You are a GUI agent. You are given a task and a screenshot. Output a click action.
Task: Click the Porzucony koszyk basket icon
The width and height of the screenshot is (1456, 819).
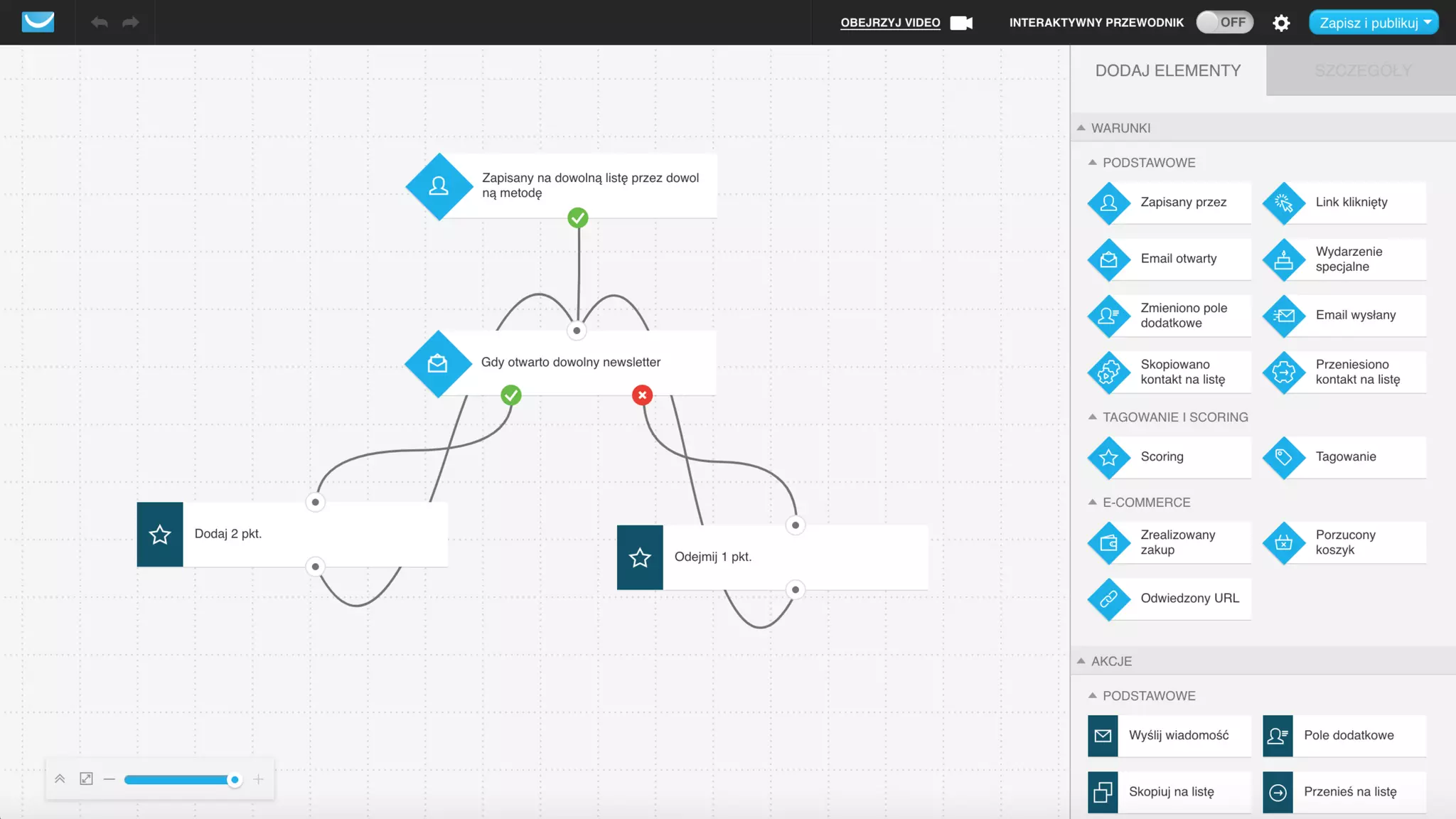[x=1283, y=543]
